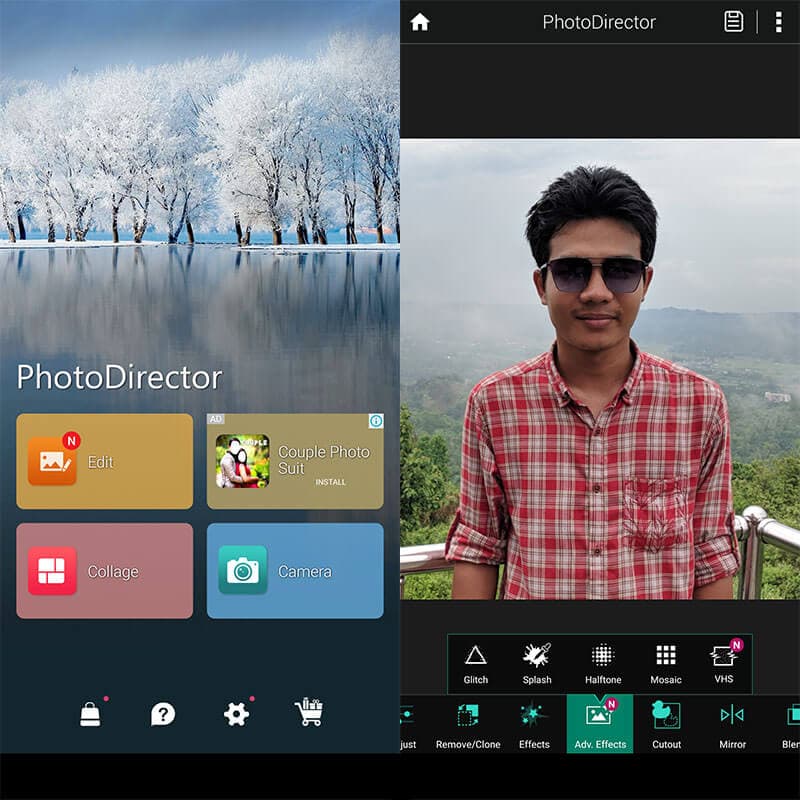The height and width of the screenshot is (800, 800).
Task: Tap the Couple Photo Suit ad thumbnail
Action: [x=242, y=461]
